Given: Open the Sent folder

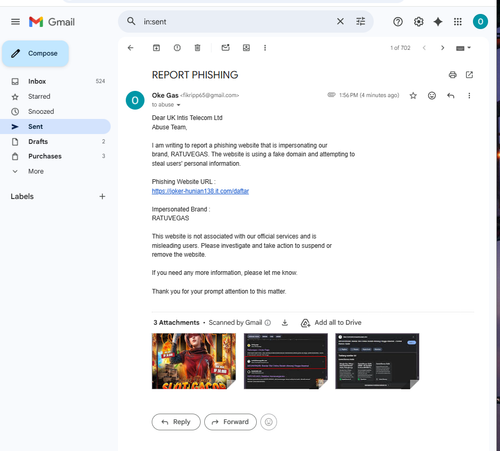Looking at the screenshot, I should pos(55,126).
